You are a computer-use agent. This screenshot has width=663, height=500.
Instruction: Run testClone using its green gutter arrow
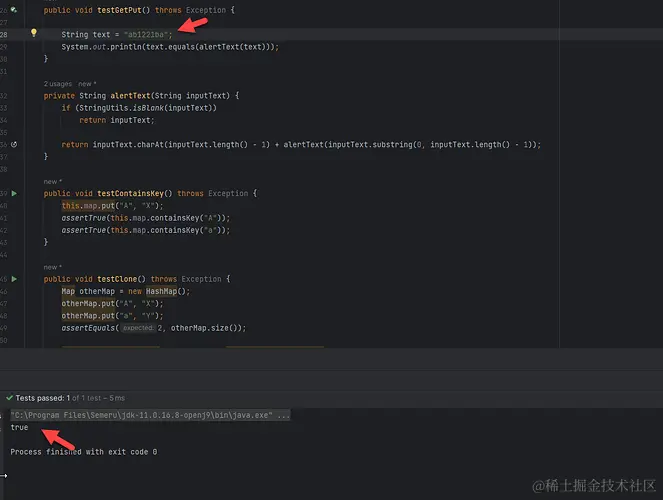14,279
